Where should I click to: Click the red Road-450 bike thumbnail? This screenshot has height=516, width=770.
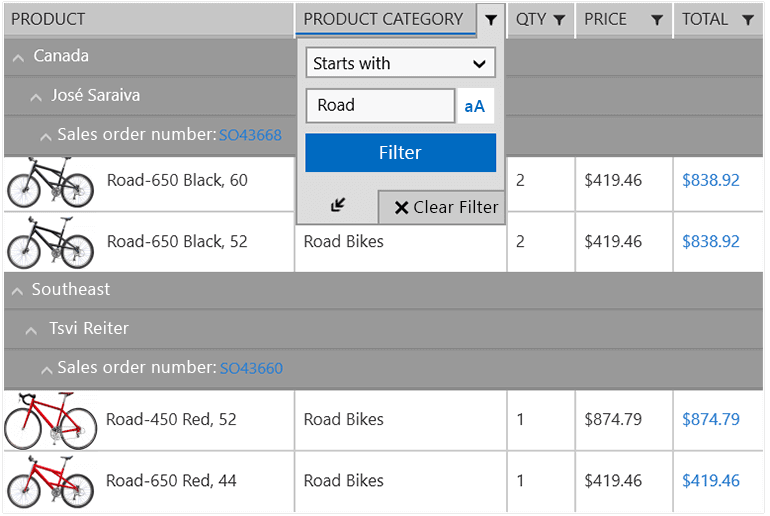[50, 420]
